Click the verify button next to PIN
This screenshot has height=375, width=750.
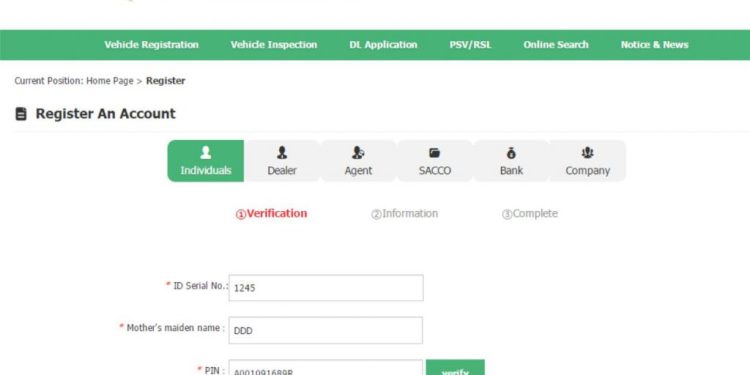click(x=455, y=367)
